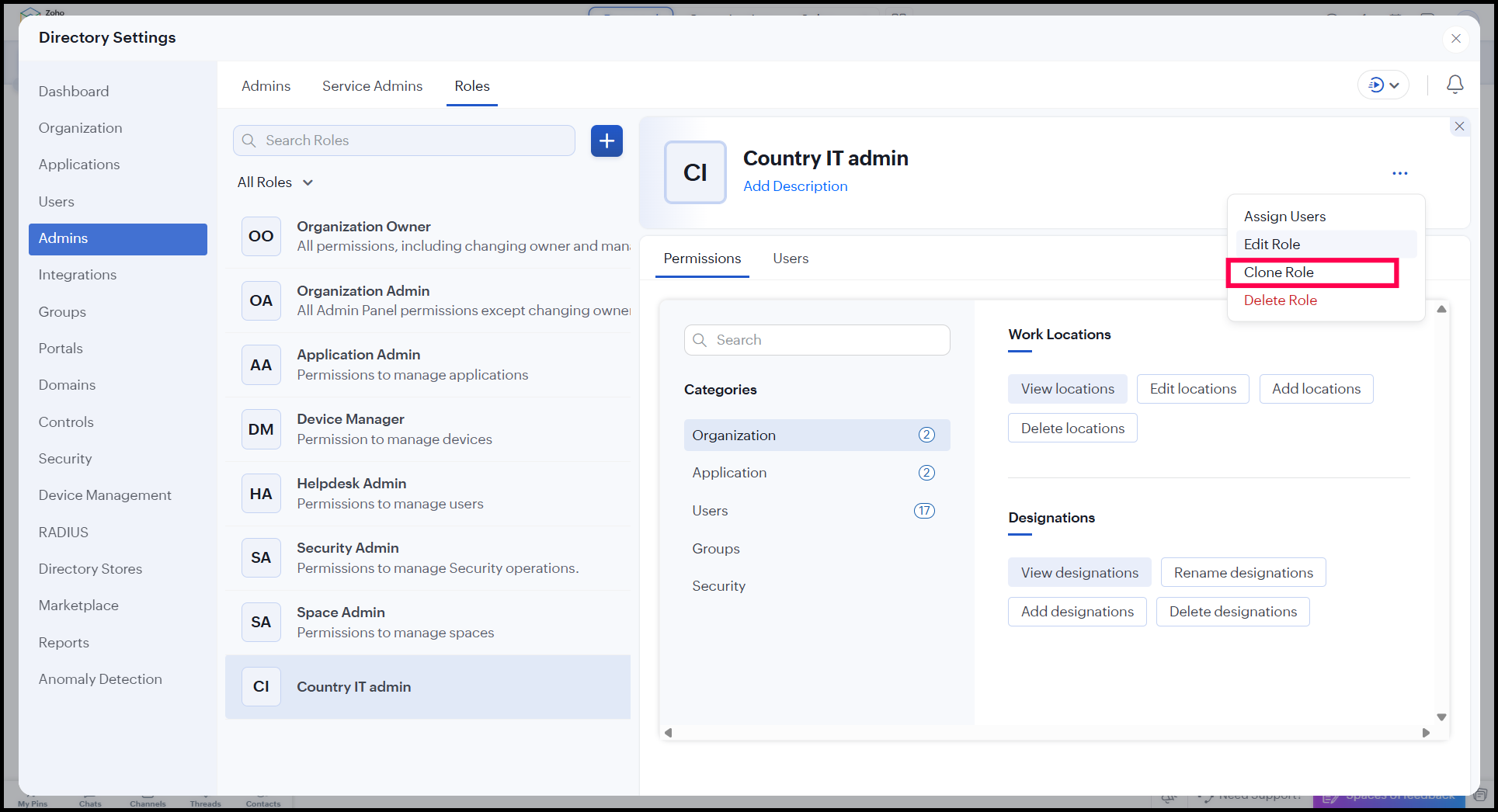This screenshot has width=1498, height=812.
Task: Select Delete Role in the menu
Action: tap(1280, 300)
